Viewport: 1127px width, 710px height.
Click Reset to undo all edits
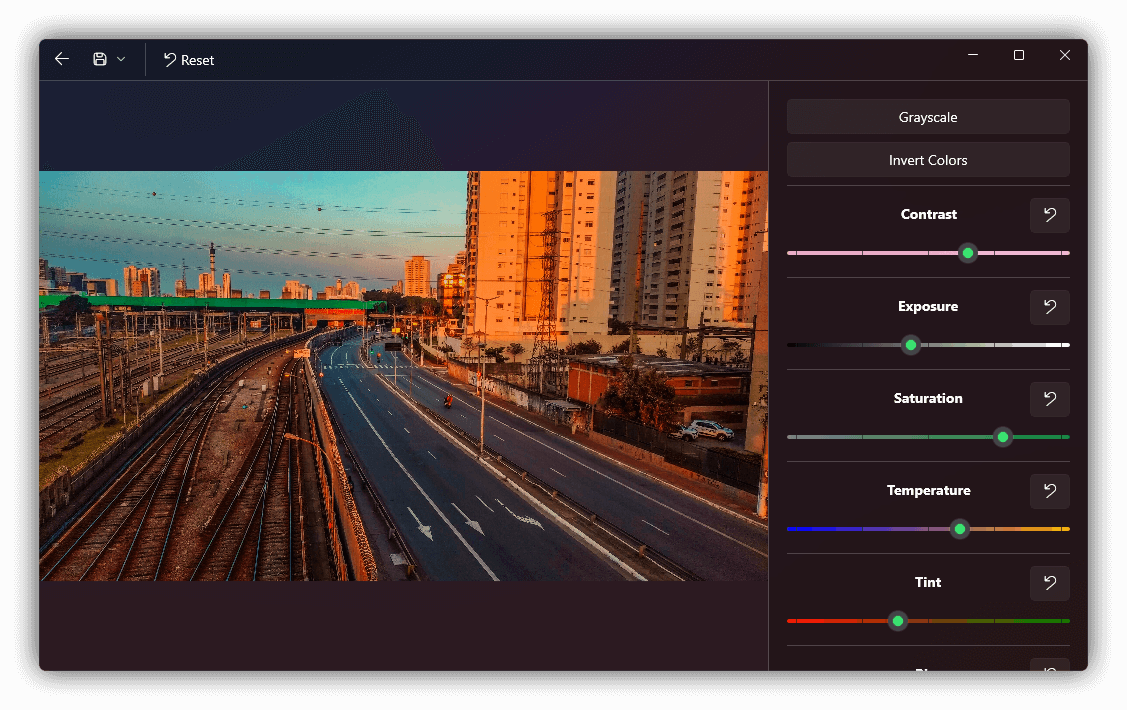[188, 60]
